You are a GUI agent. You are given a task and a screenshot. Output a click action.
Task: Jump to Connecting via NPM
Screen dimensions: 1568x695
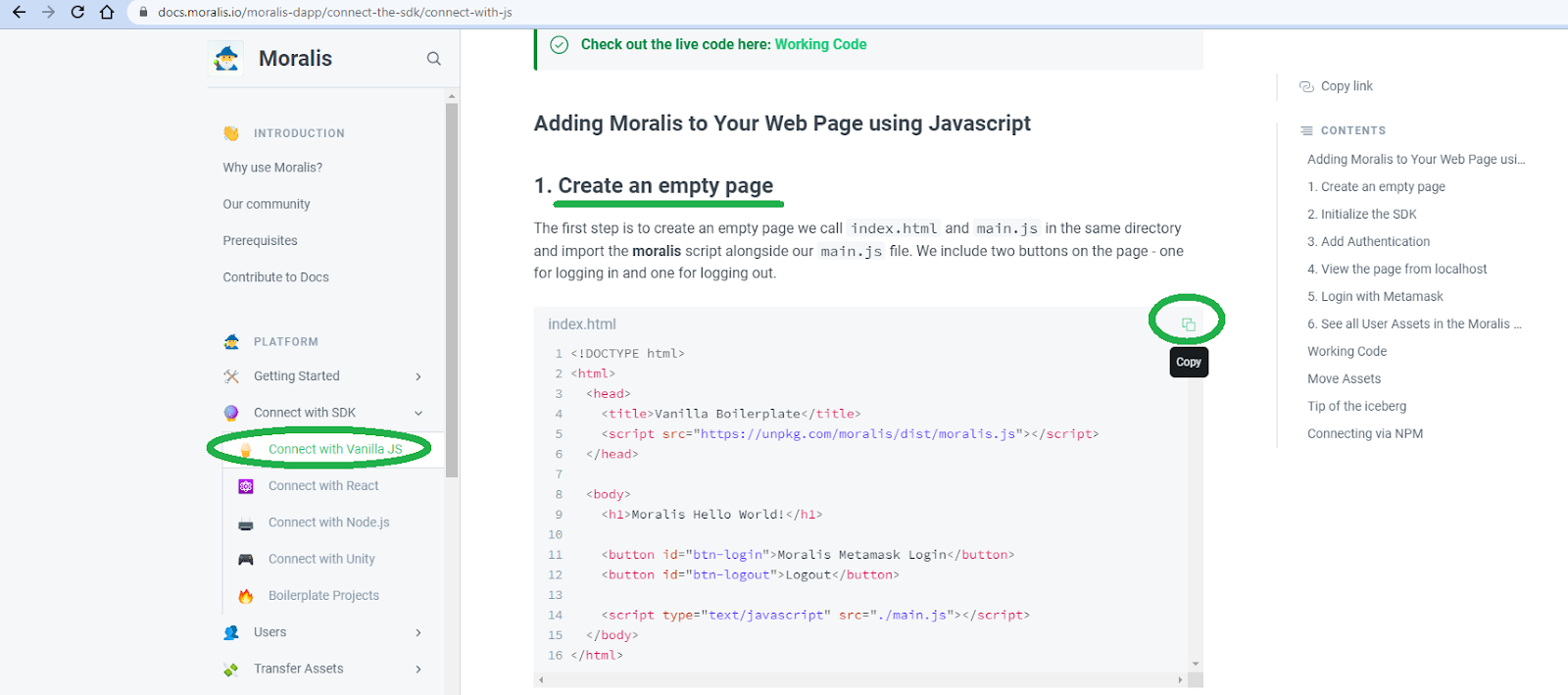pyautogui.click(x=1365, y=433)
